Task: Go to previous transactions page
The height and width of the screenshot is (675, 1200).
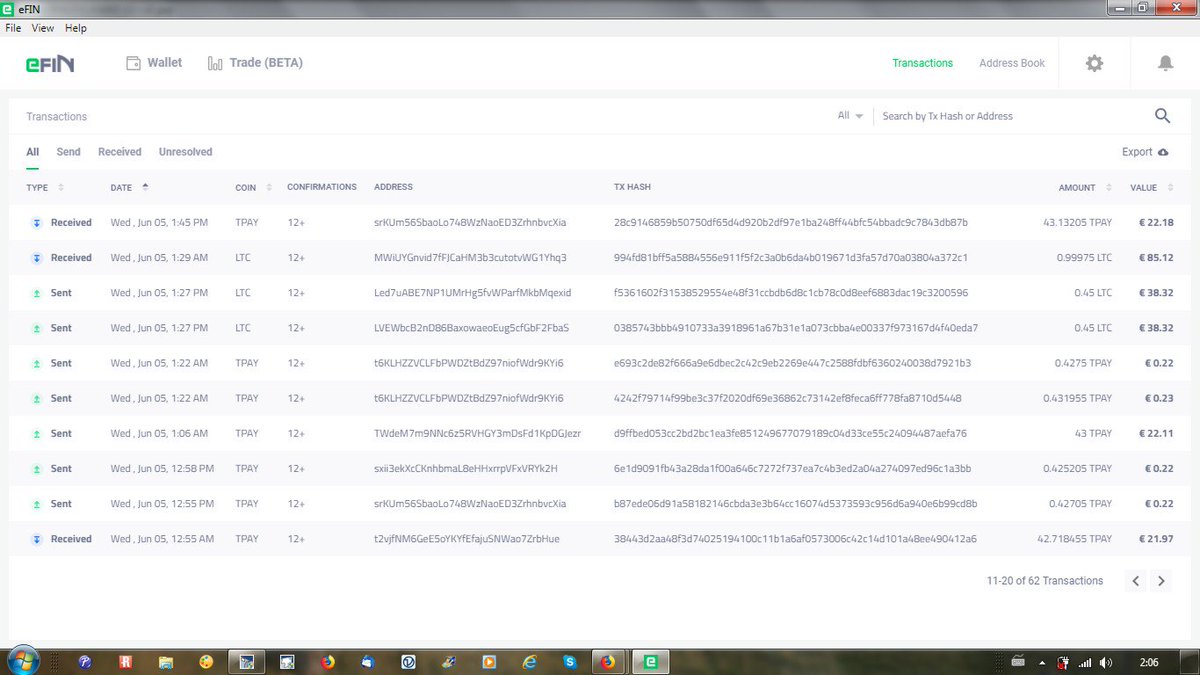Action: [1136, 580]
